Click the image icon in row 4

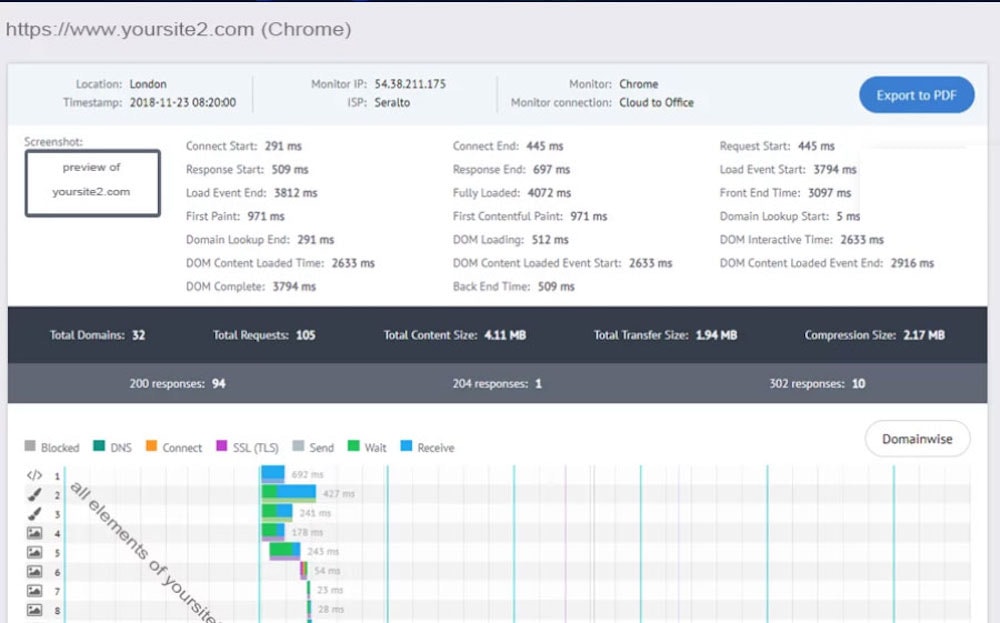coord(34,533)
